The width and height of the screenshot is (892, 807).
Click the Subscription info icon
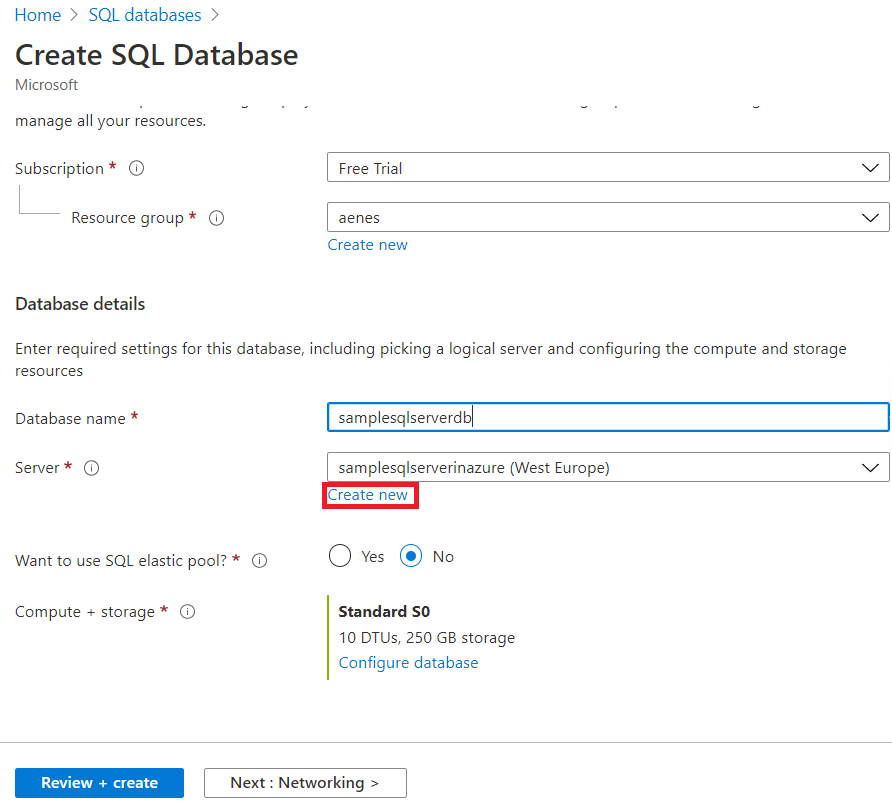(136, 168)
